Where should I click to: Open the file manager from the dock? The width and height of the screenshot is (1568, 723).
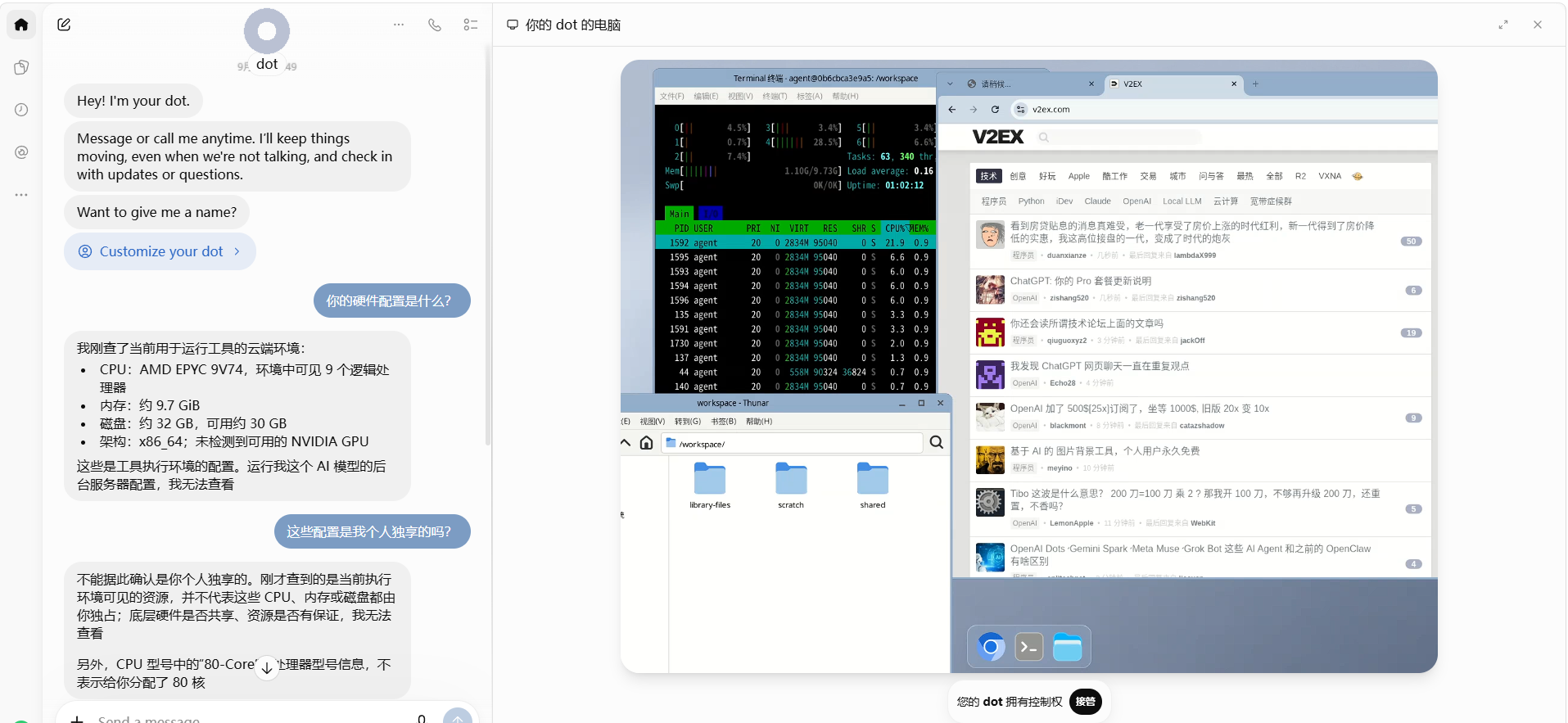pyautogui.click(x=1068, y=647)
